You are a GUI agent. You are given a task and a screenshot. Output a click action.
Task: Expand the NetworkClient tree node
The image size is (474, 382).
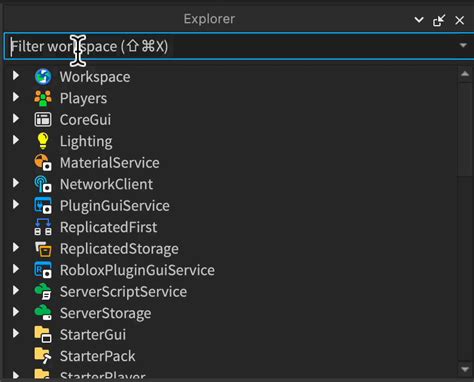click(16, 183)
